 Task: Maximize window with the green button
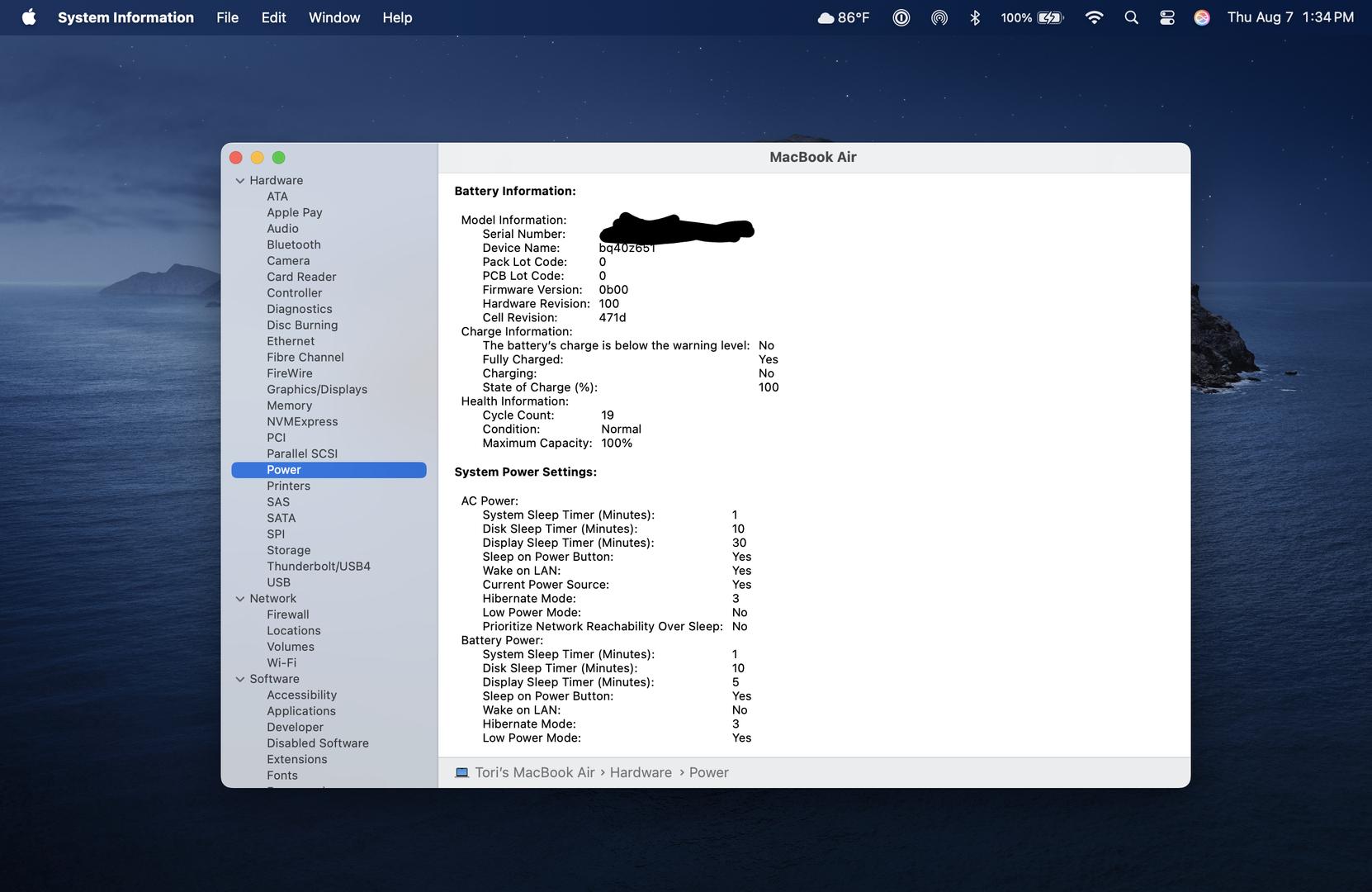279,158
